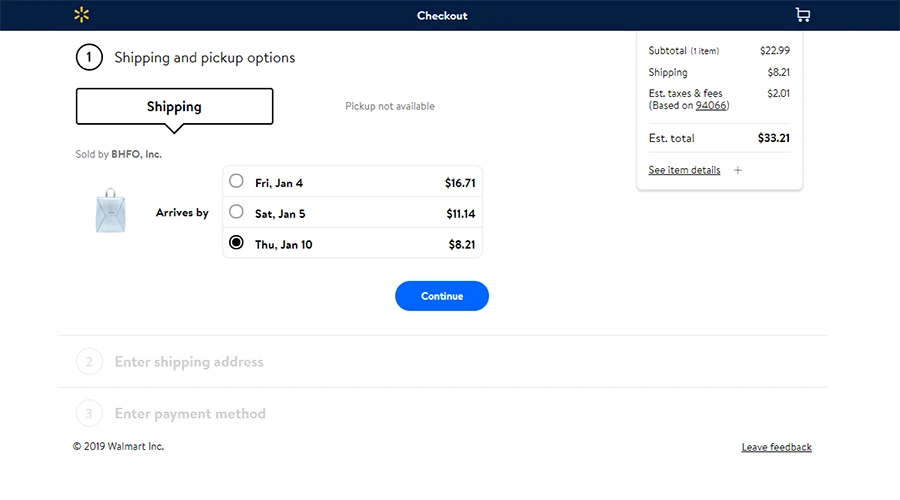Viewport: 900px width, 500px height.
Task: Click the BHFO, Inc. seller name
Action: pos(136,155)
